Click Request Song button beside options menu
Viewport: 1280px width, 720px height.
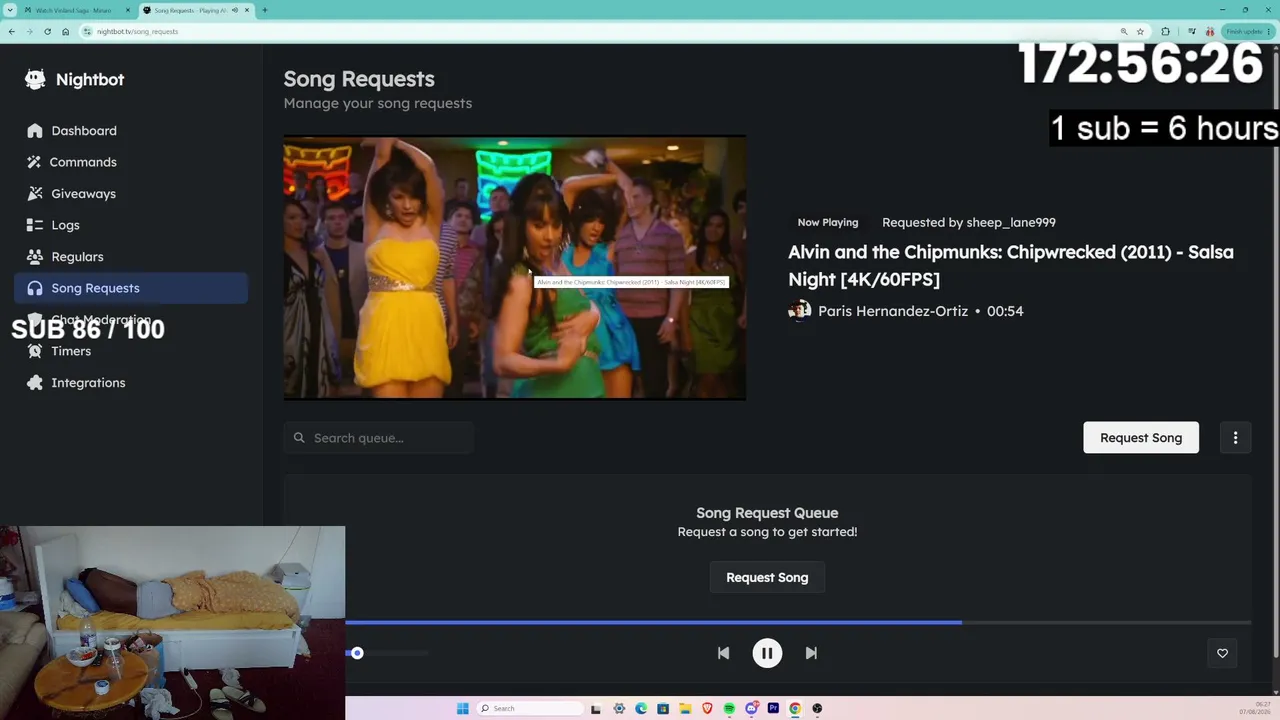coord(1141,437)
